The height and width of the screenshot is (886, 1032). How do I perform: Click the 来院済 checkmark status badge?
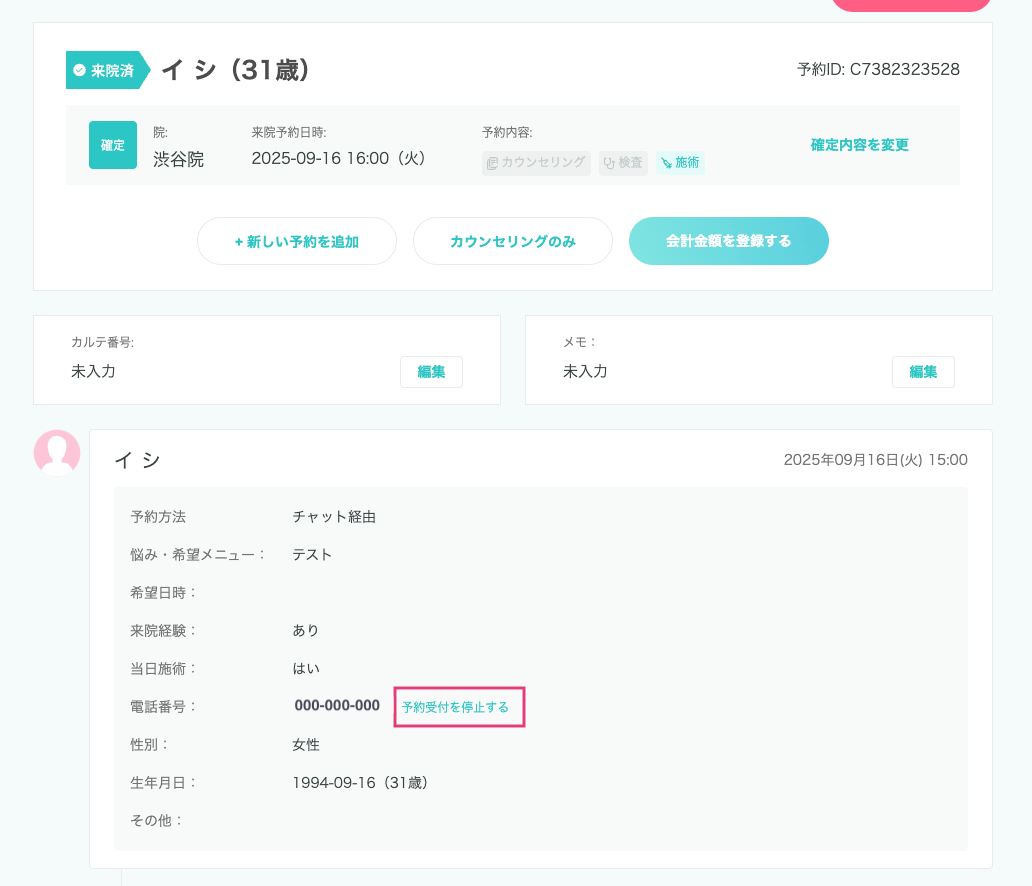107,70
